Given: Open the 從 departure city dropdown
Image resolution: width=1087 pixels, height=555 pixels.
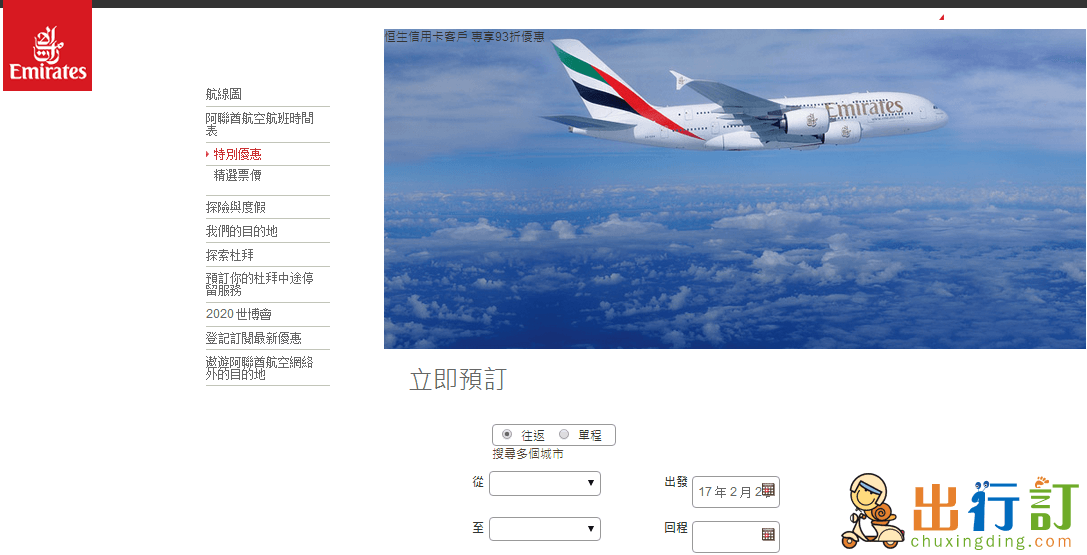Looking at the screenshot, I should [545, 484].
